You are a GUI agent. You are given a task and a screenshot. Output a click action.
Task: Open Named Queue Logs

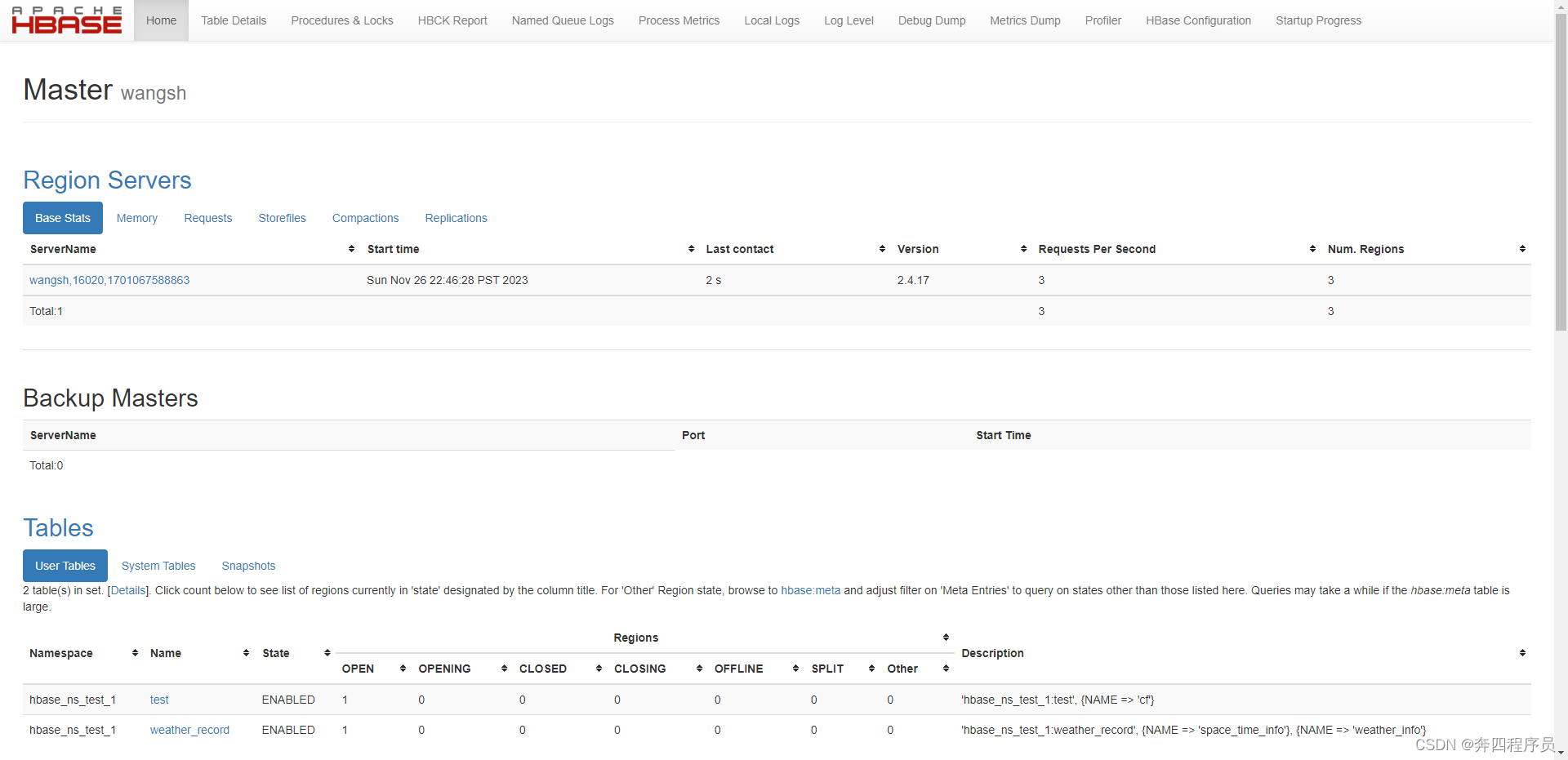click(563, 20)
